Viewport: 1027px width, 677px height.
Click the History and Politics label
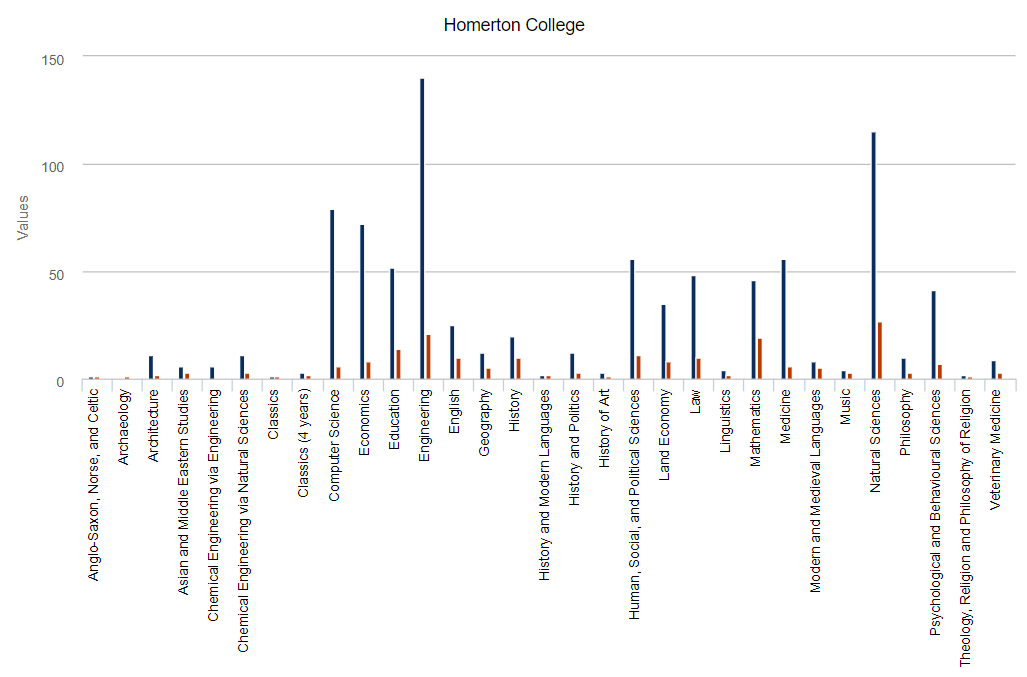[x=574, y=447]
